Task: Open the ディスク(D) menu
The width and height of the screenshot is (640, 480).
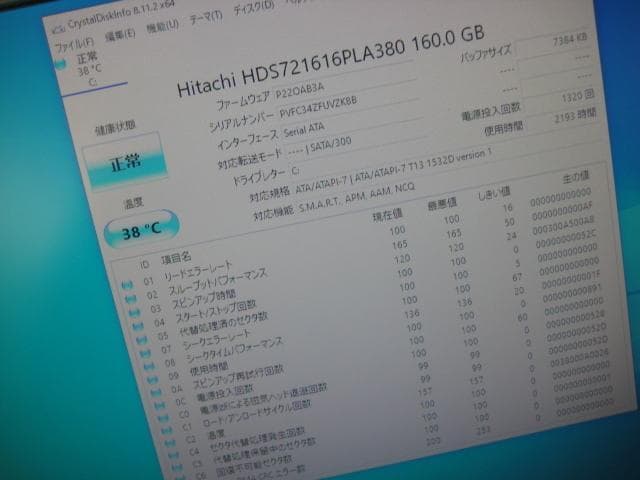Action: tap(253, 8)
